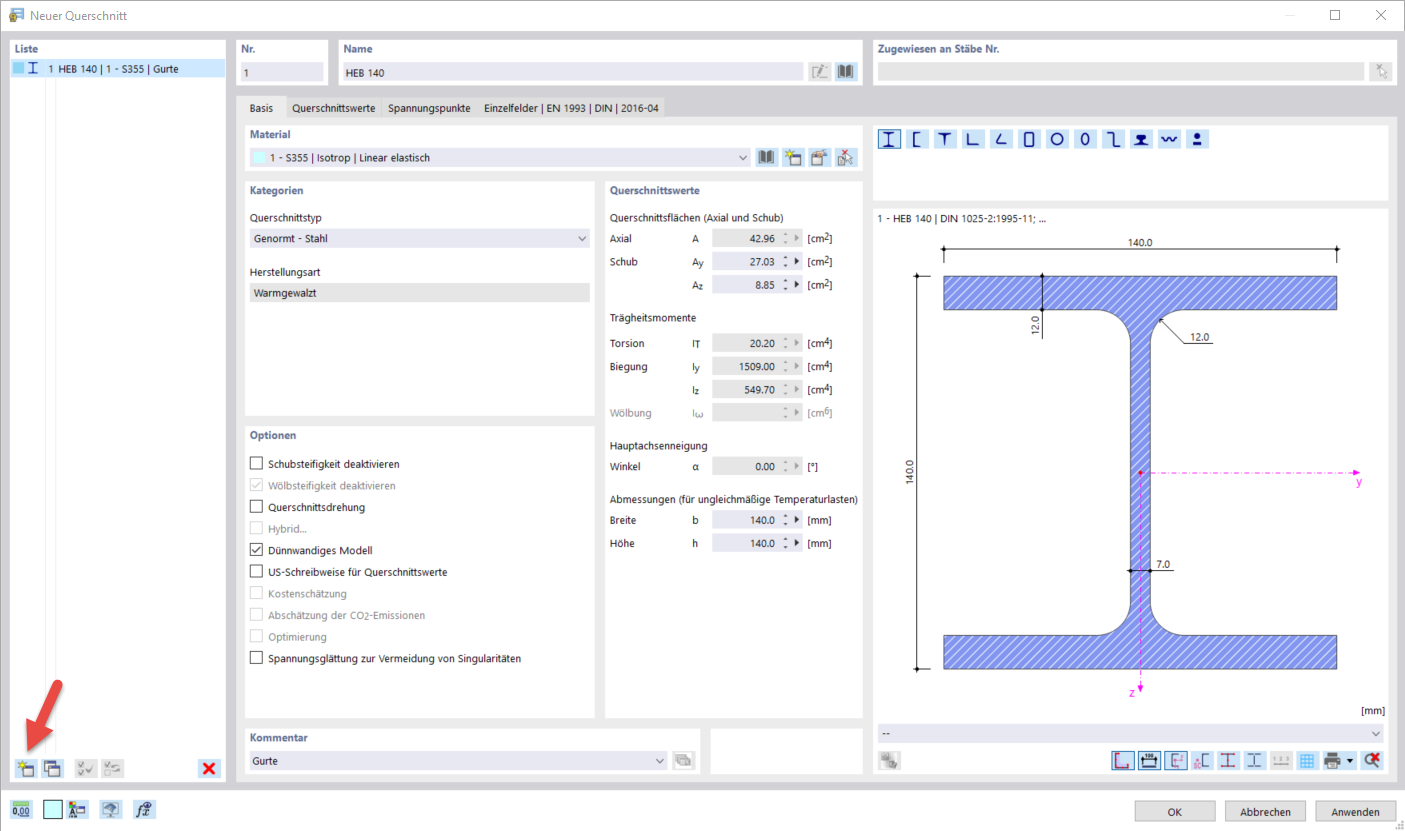Select the HEB 140 | 1 - S355 | Gurte entry

(118, 69)
